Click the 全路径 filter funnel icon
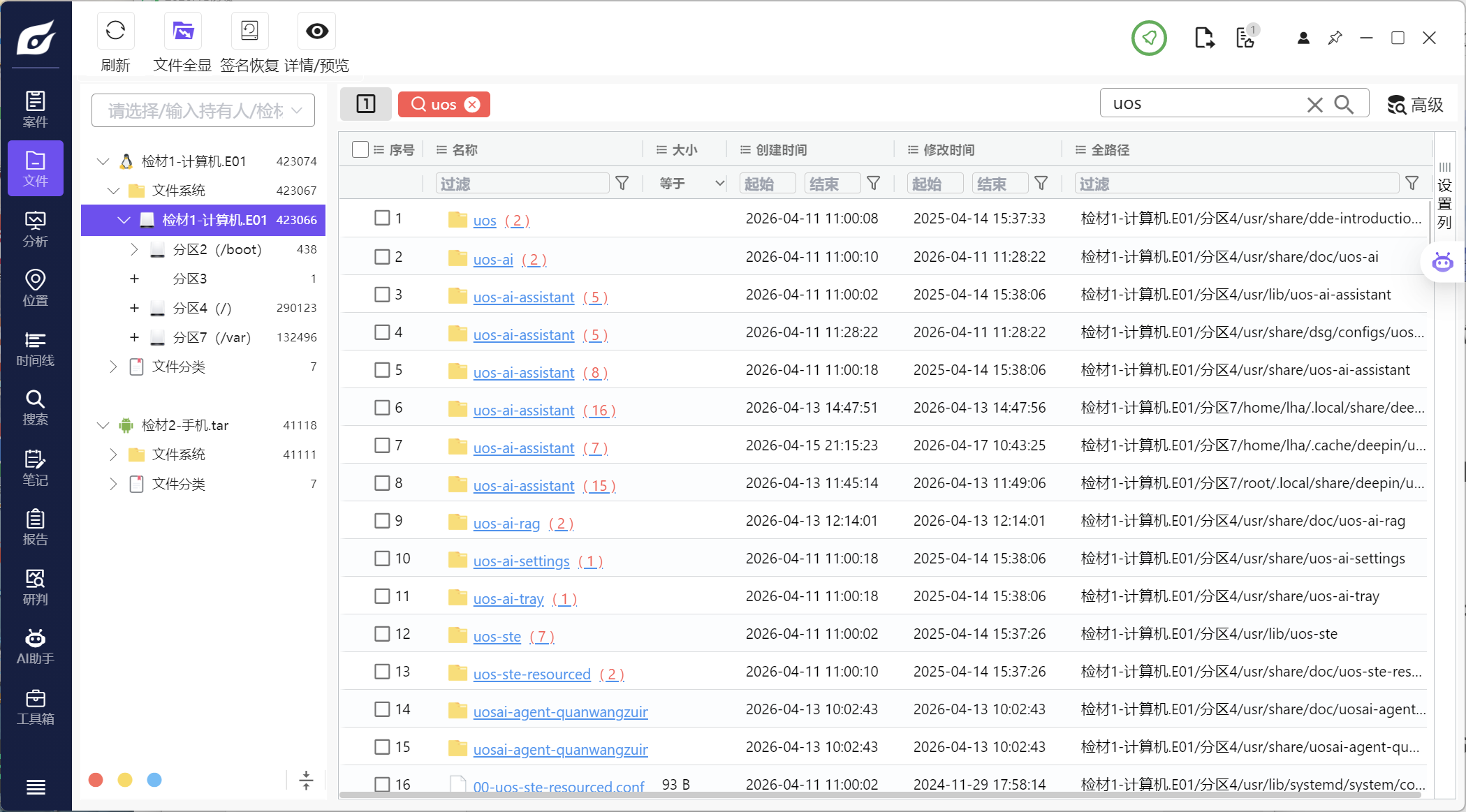The image size is (1466, 812). coord(1412,183)
